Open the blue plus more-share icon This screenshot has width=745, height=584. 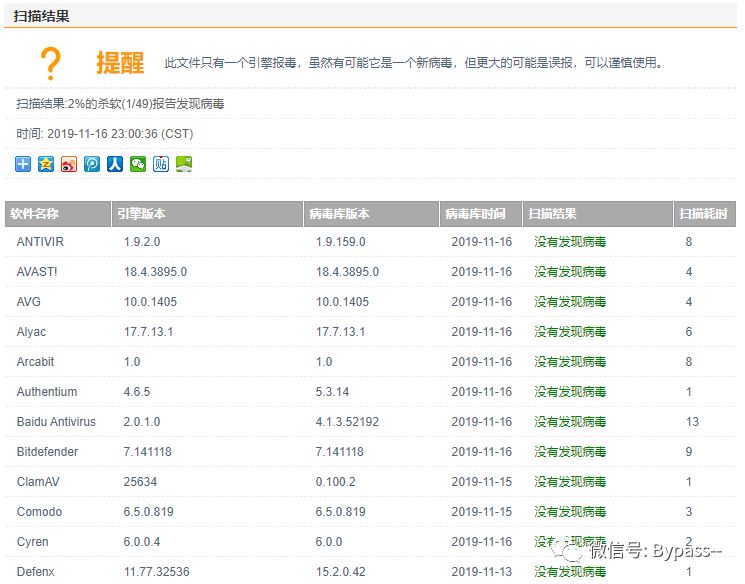[23, 164]
